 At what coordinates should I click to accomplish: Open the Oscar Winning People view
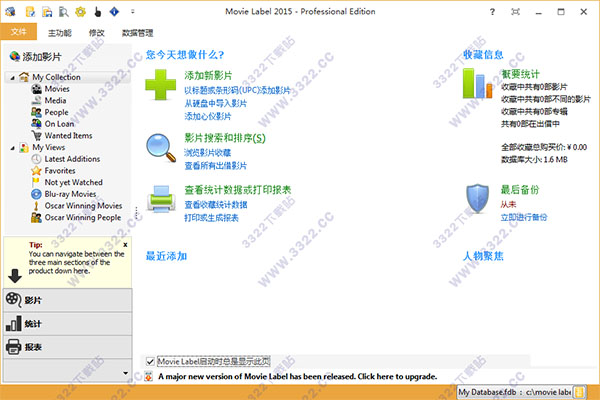pyautogui.click(x=83, y=217)
